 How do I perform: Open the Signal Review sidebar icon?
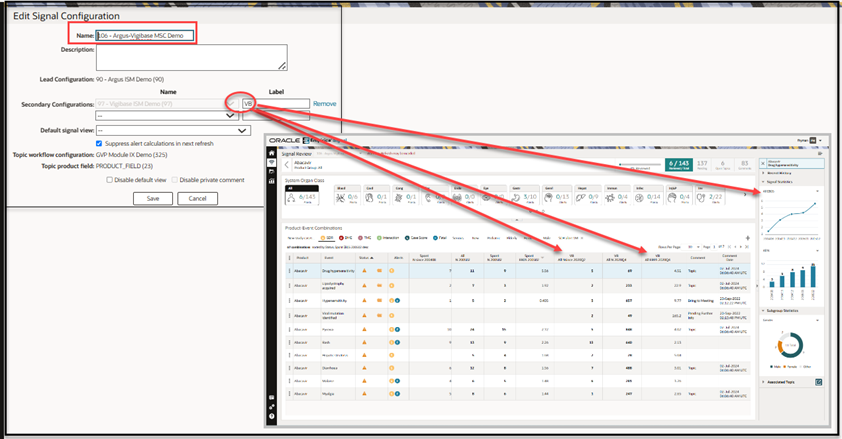[271, 163]
